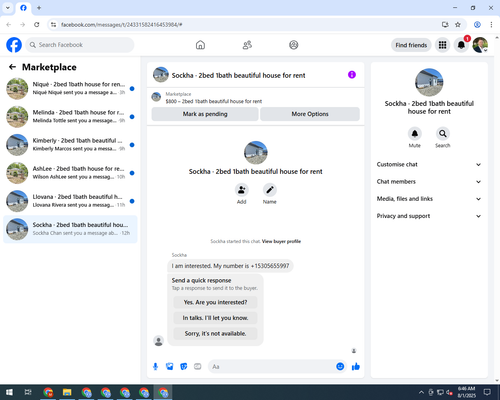500x400 pixels.
Task: Open the notifications bell in the header
Action: [461, 45]
